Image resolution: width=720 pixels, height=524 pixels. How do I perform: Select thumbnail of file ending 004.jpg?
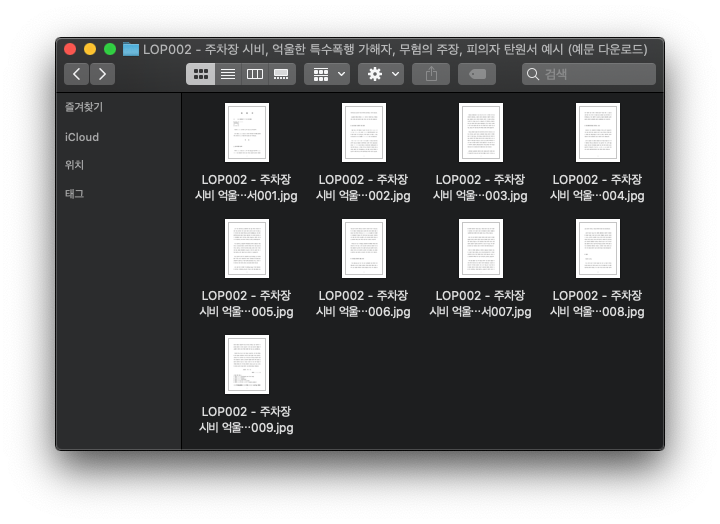(x=598, y=132)
